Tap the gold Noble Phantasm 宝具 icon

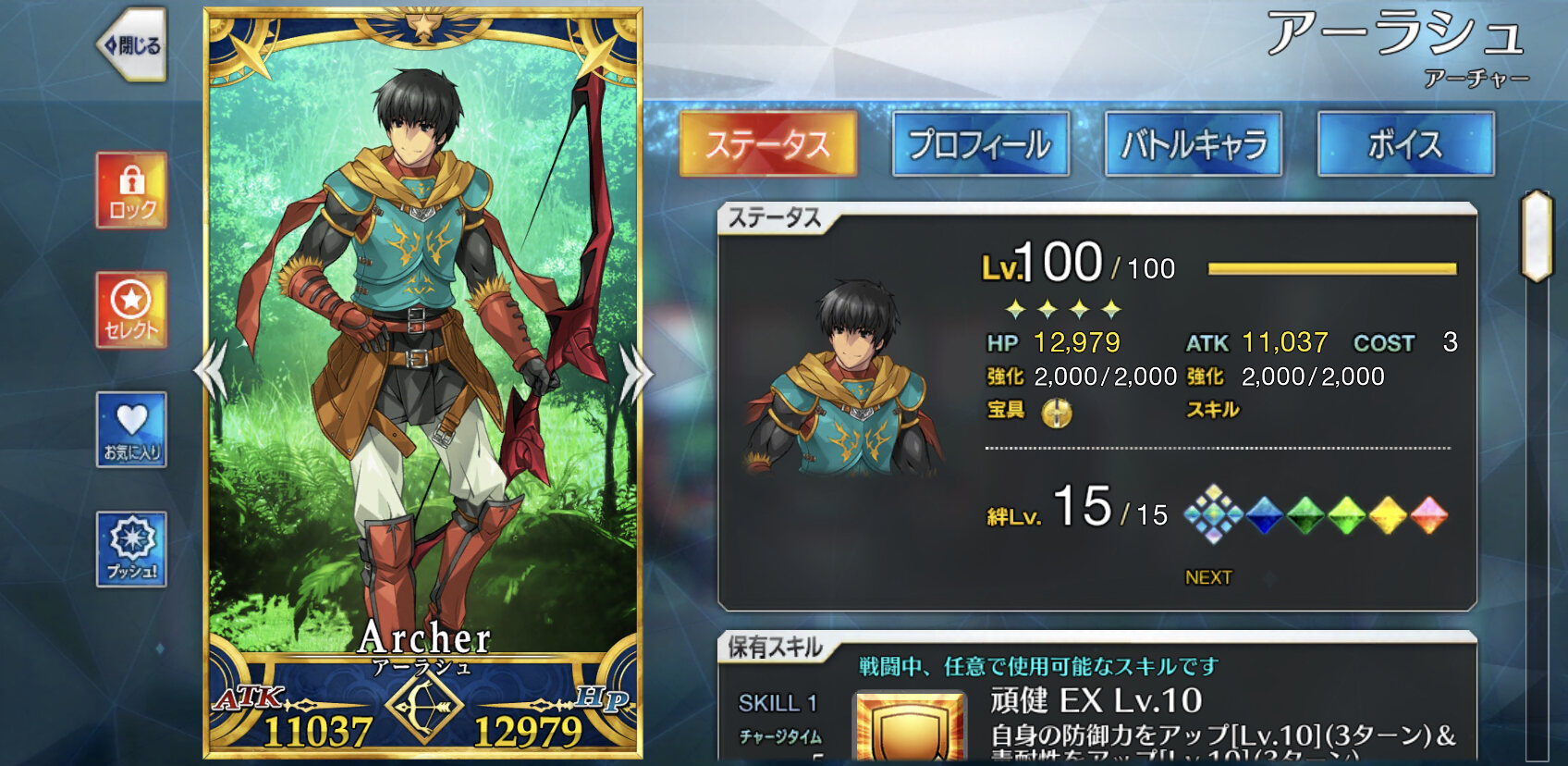pos(1057,413)
